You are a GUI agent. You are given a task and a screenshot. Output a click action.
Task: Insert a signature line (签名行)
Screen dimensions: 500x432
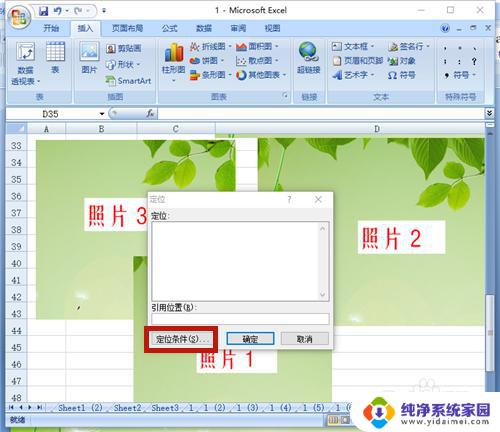click(409, 46)
